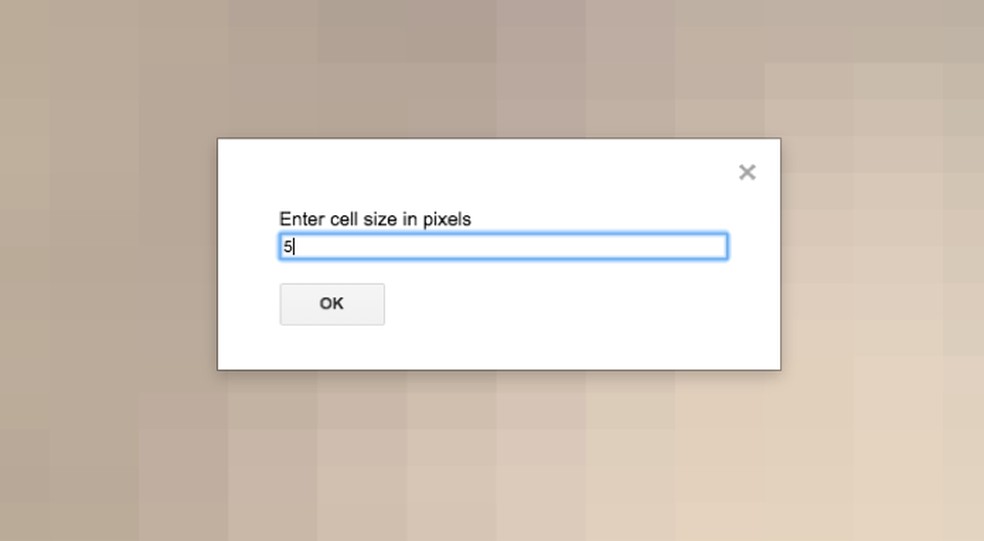Place cursor in the pixel size text box
This screenshot has width=984, height=541.
pos(503,247)
